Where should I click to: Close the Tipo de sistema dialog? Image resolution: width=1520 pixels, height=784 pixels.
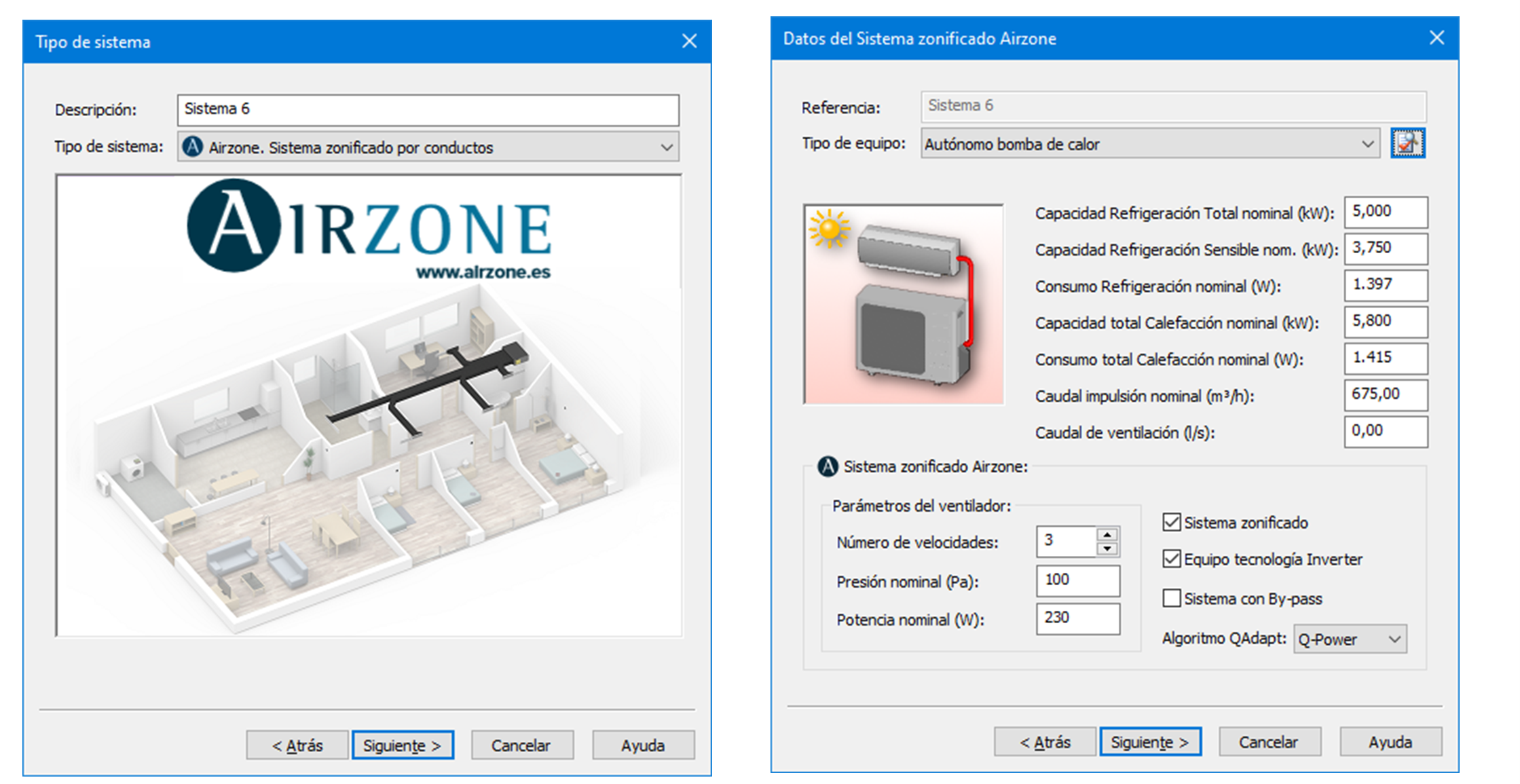690,41
